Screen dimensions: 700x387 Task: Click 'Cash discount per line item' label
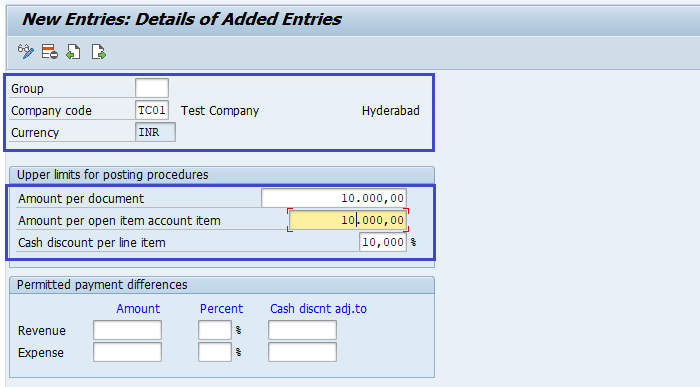[x=92, y=243]
